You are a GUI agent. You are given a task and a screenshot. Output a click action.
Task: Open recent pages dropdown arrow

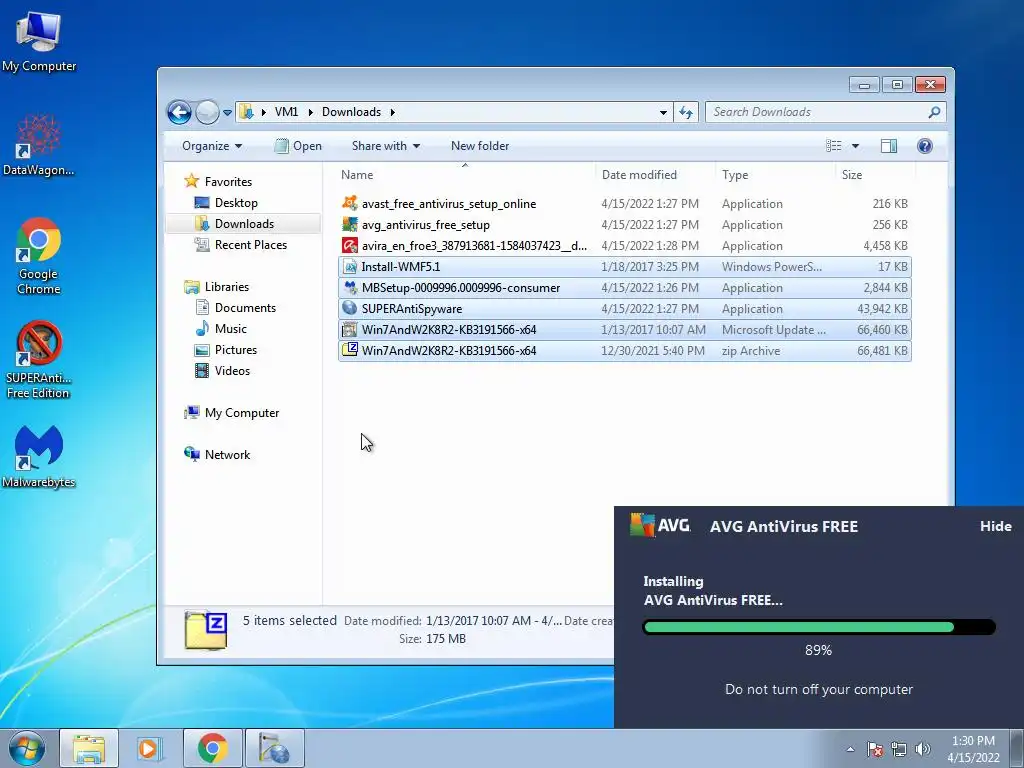(227, 112)
